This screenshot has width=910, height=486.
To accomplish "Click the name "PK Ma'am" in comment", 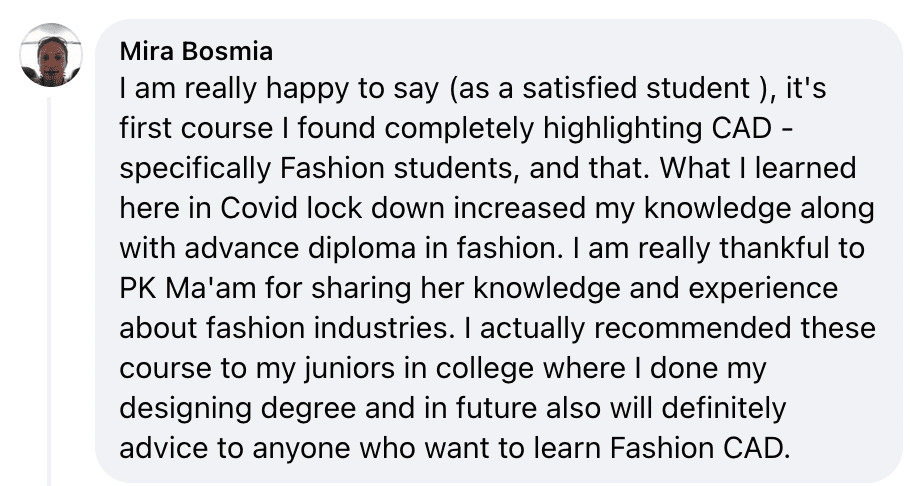I will 184,289.
